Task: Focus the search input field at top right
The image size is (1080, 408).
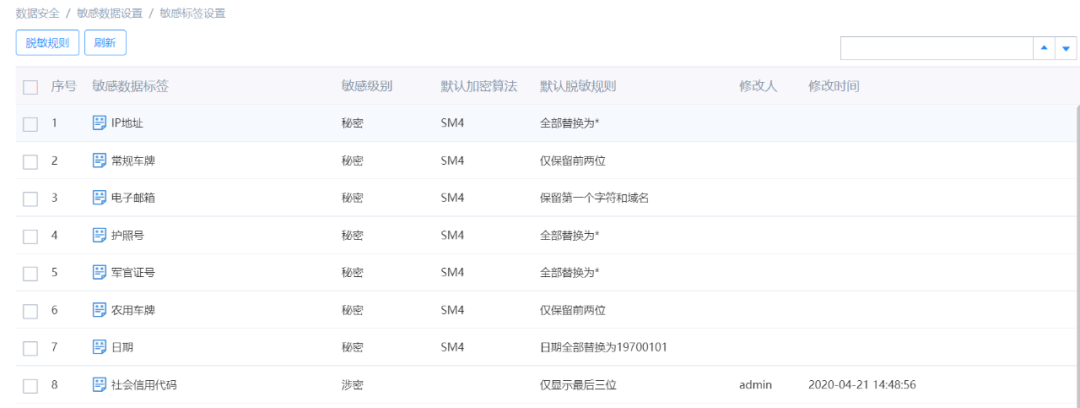Action: click(x=936, y=48)
